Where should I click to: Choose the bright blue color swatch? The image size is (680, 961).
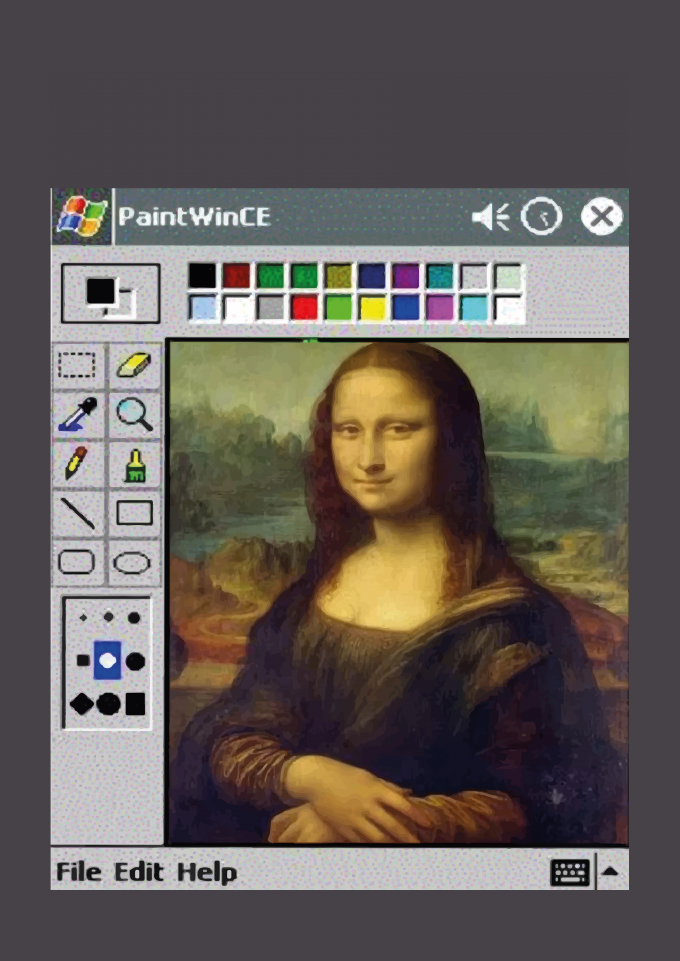406,308
